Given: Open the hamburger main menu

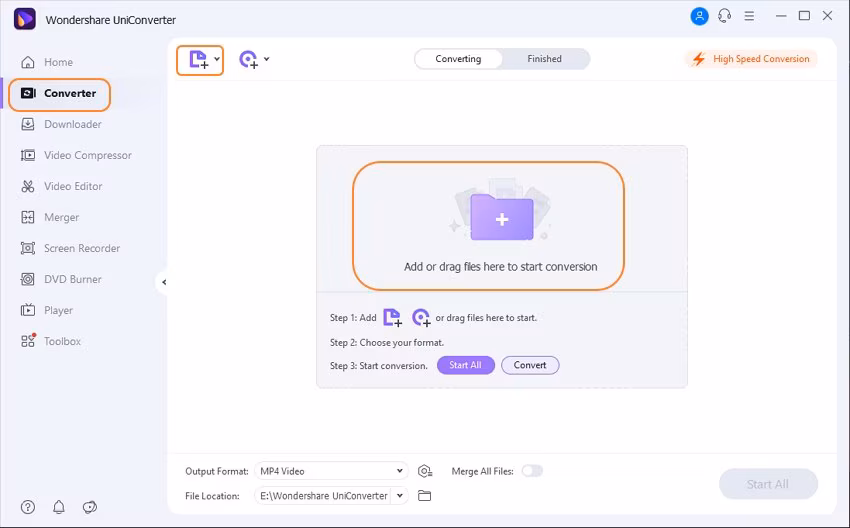Looking at the screenshot, I should (749, 16).
